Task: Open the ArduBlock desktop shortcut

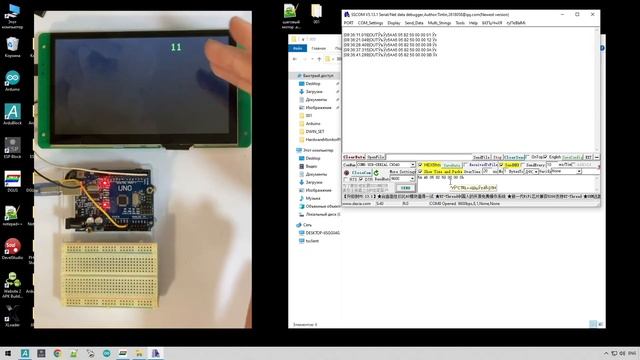Action: (x=12, y=114)
